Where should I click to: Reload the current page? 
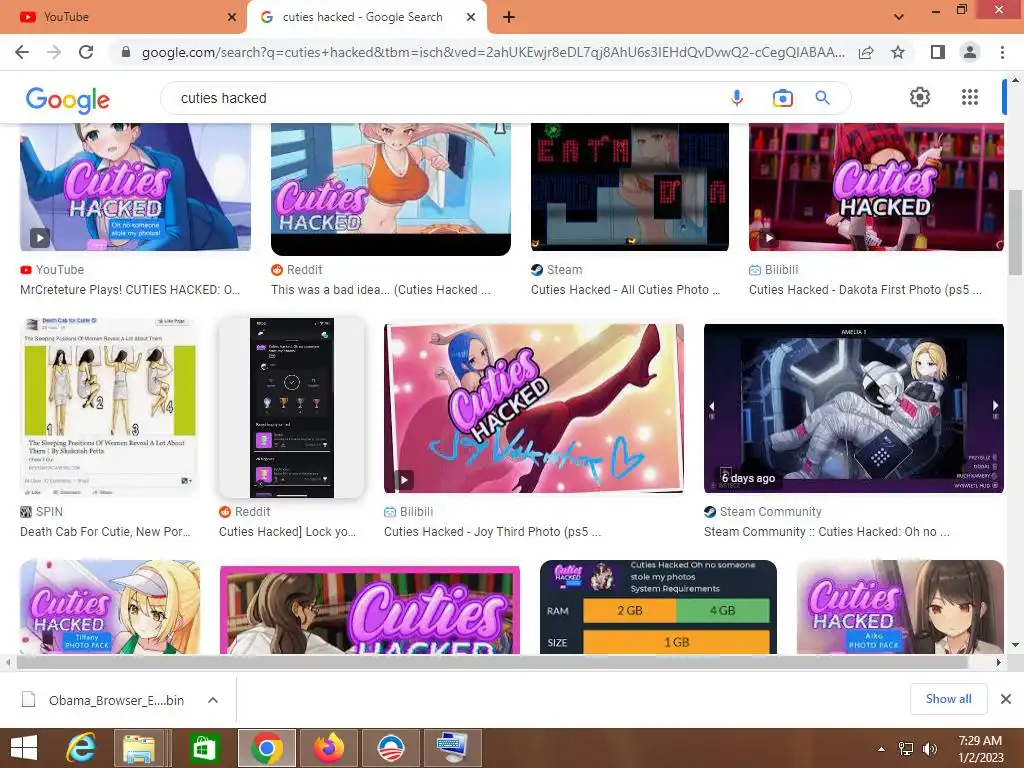[86, 52]
